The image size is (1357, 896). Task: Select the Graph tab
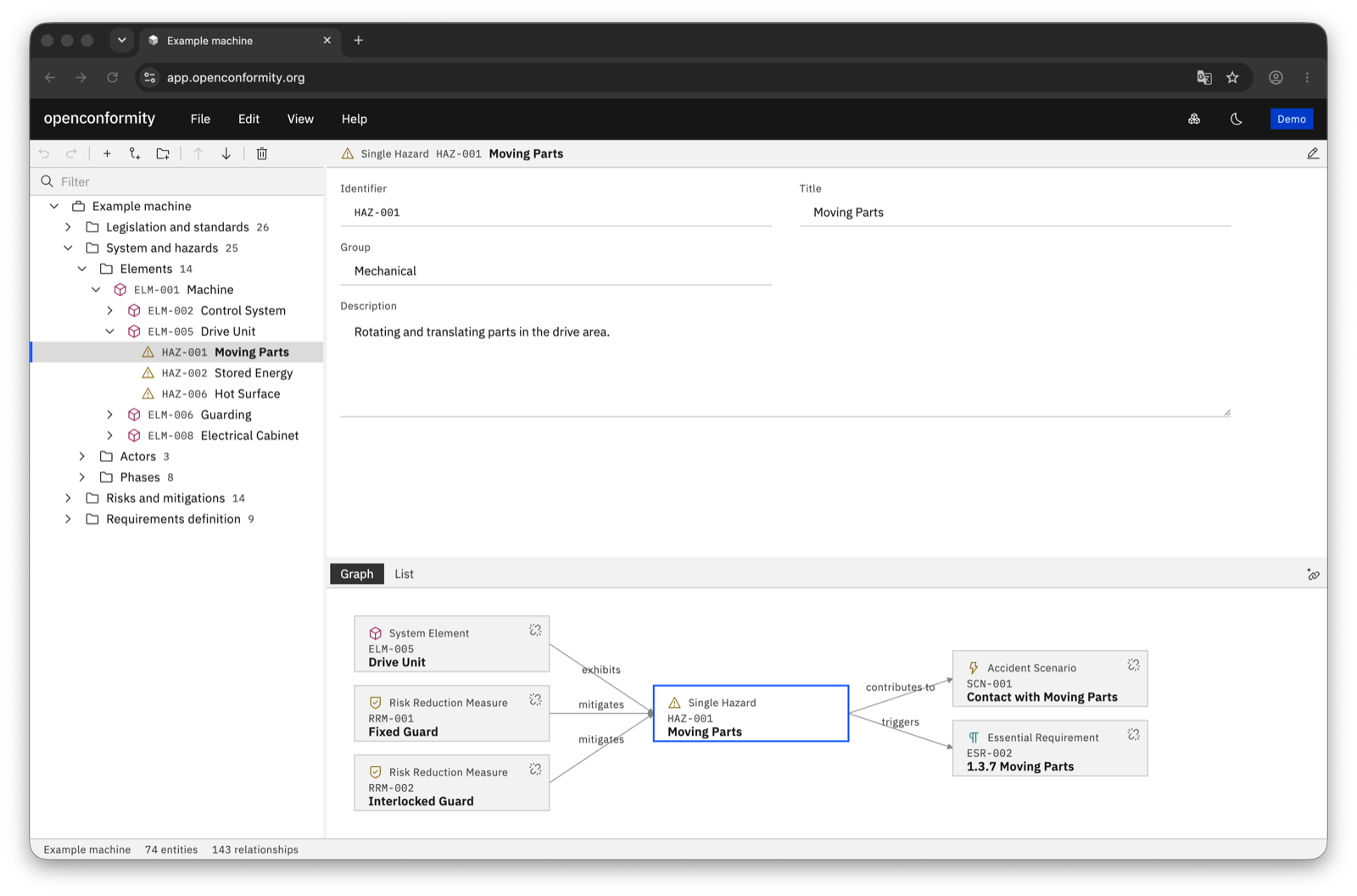point(357,574)
